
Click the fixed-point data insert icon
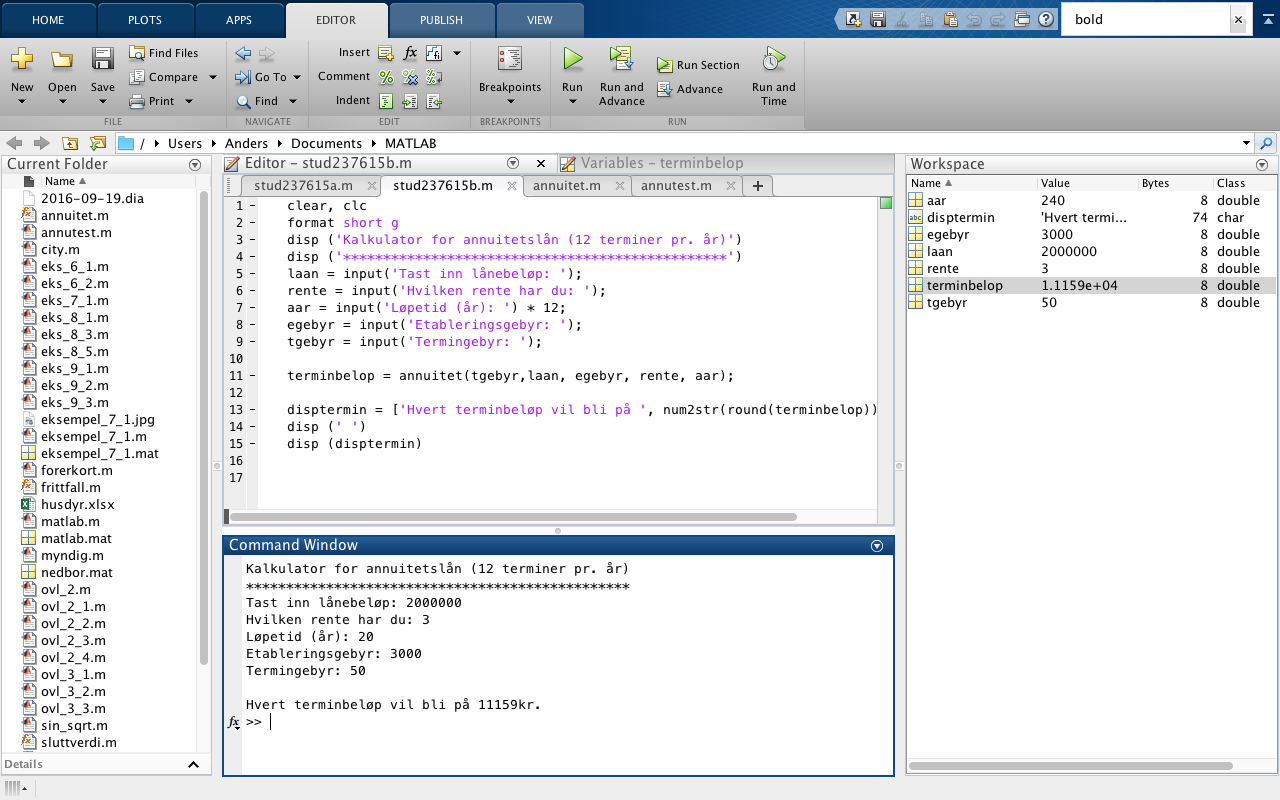coord(434,53)
